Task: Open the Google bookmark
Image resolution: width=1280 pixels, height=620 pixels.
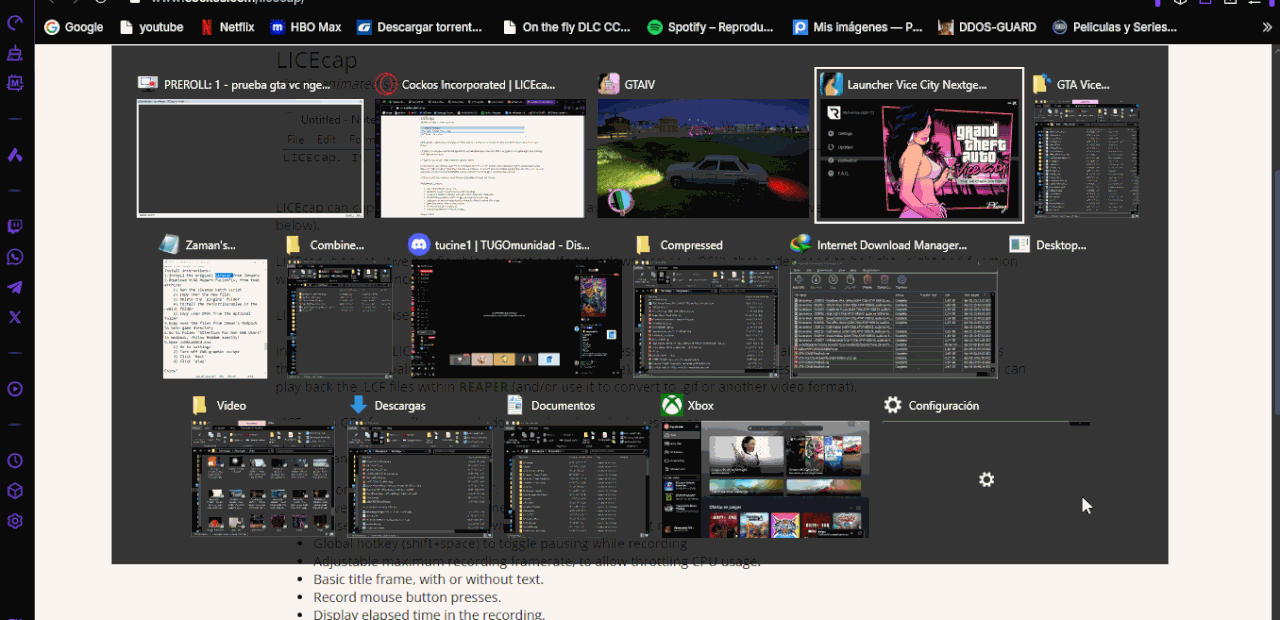Action: pyautogui.click(x=74, y=27)
